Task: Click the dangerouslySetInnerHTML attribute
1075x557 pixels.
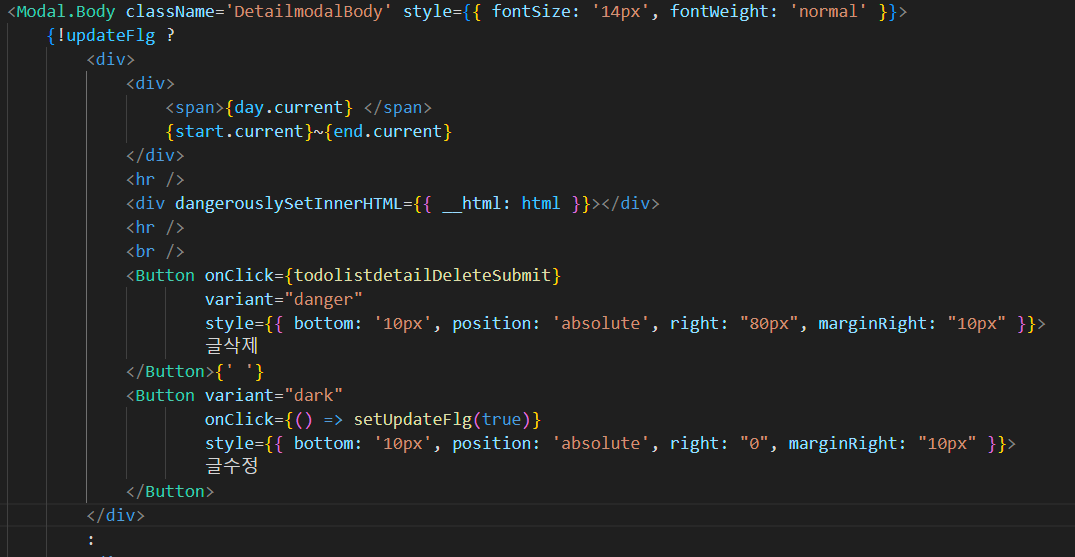Action: coord(289,204)
